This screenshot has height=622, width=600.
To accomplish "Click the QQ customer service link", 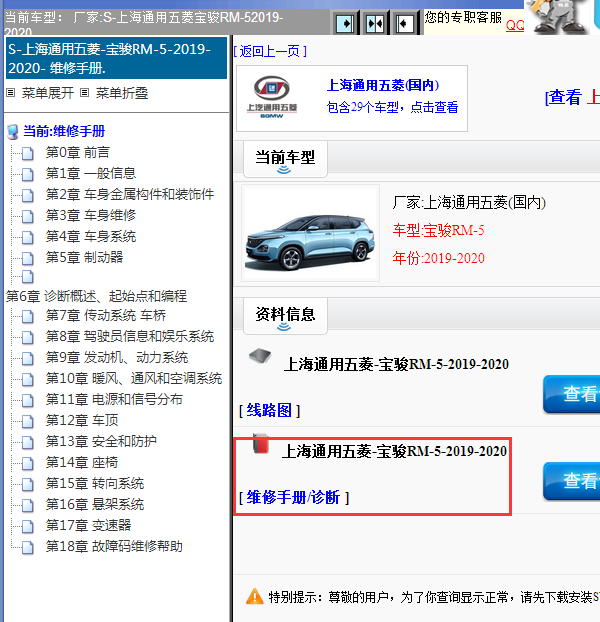I will [515, 26].
